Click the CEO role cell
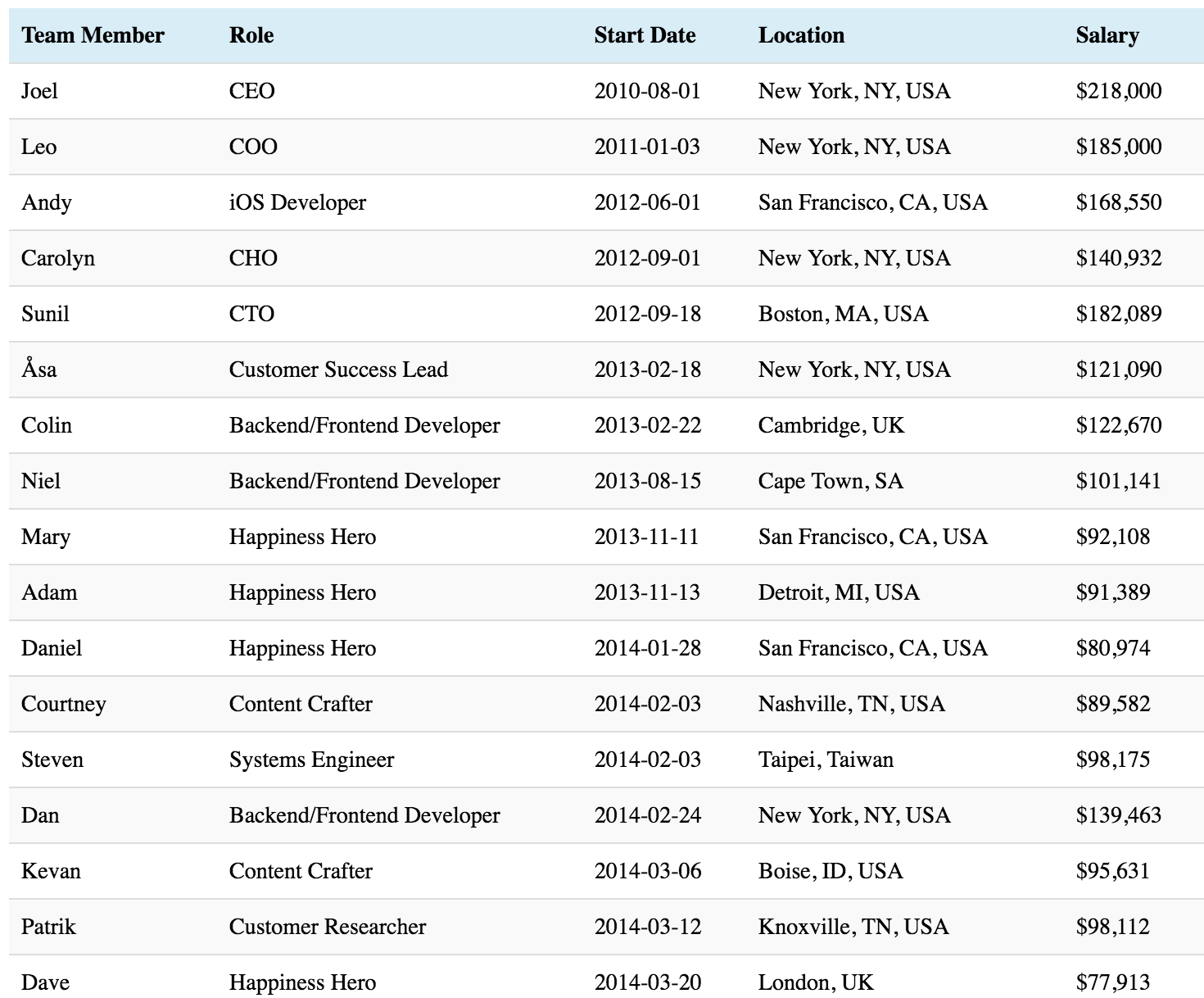The width and height of the screenshot is (1204, 998). tap(252, 91)
